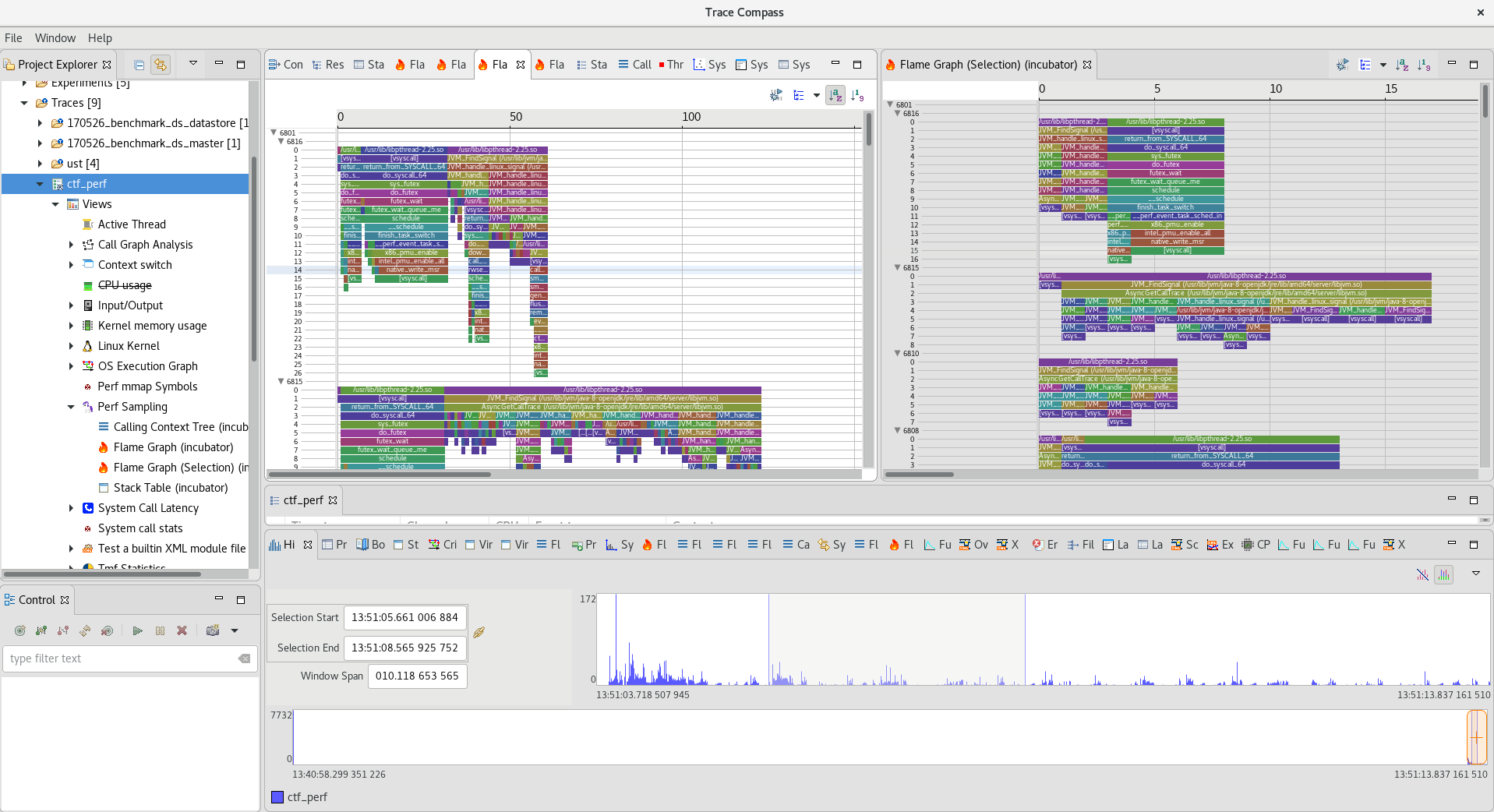The image size is (1494, 812).
Task: Open the Window menu
Action: pyautogui.click(x=55, y=37)
